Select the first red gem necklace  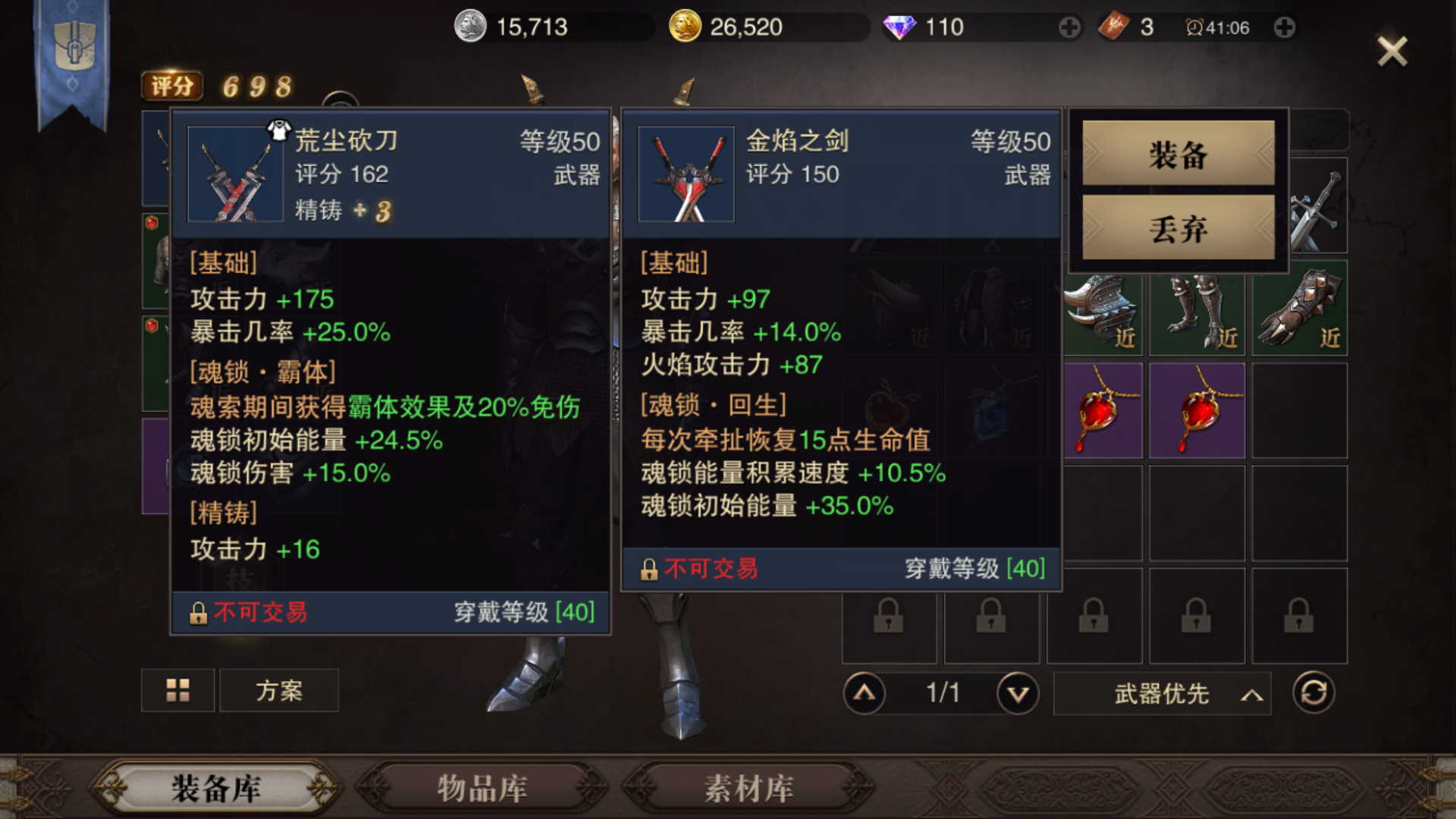[1100, 410]
